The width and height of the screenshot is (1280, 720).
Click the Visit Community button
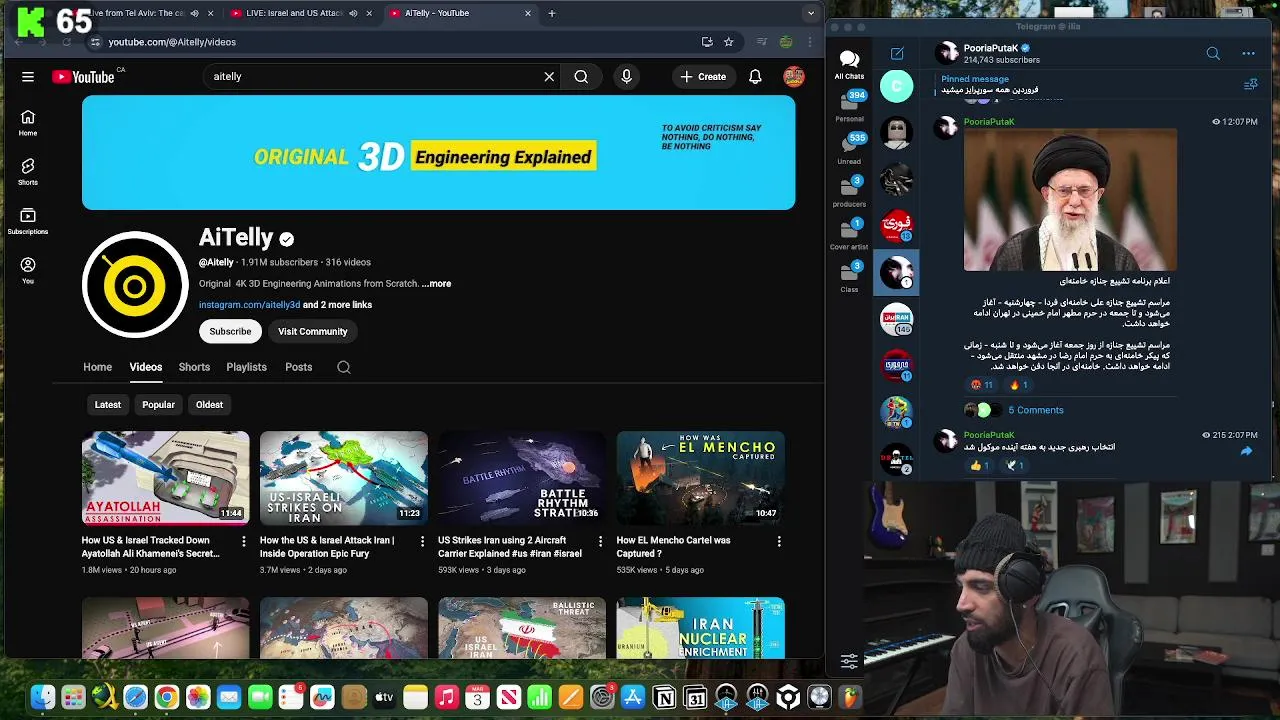[x=313, y=331]
